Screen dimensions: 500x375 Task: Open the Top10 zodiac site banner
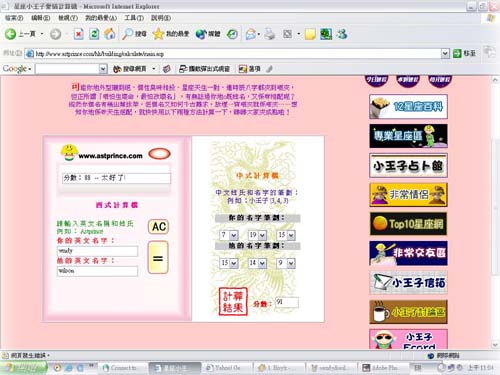click(x=408, y=224)
